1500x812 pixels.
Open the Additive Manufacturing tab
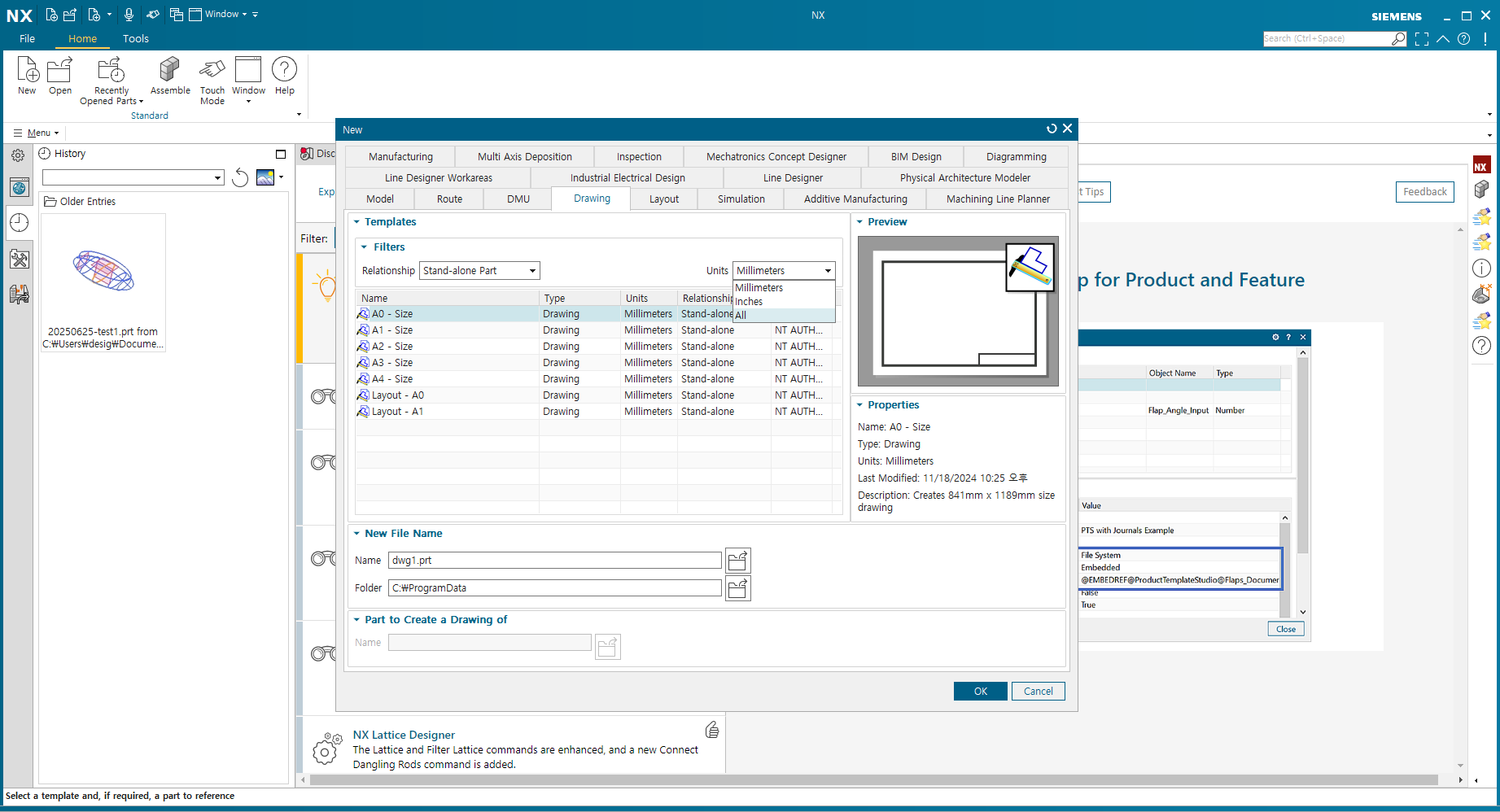[855, 199]
